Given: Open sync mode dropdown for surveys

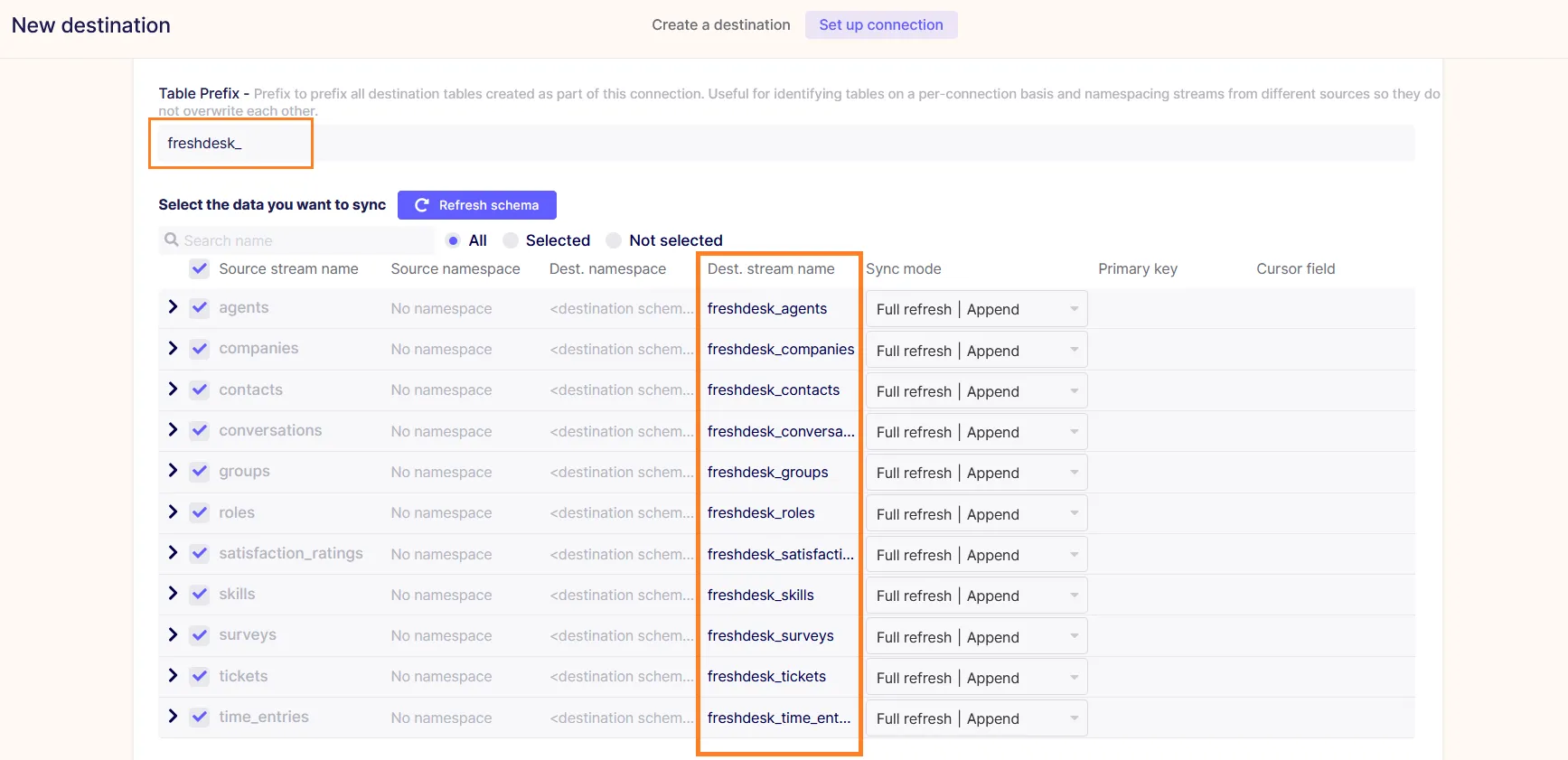Looking at the screenshot, I should pos(976,636).
